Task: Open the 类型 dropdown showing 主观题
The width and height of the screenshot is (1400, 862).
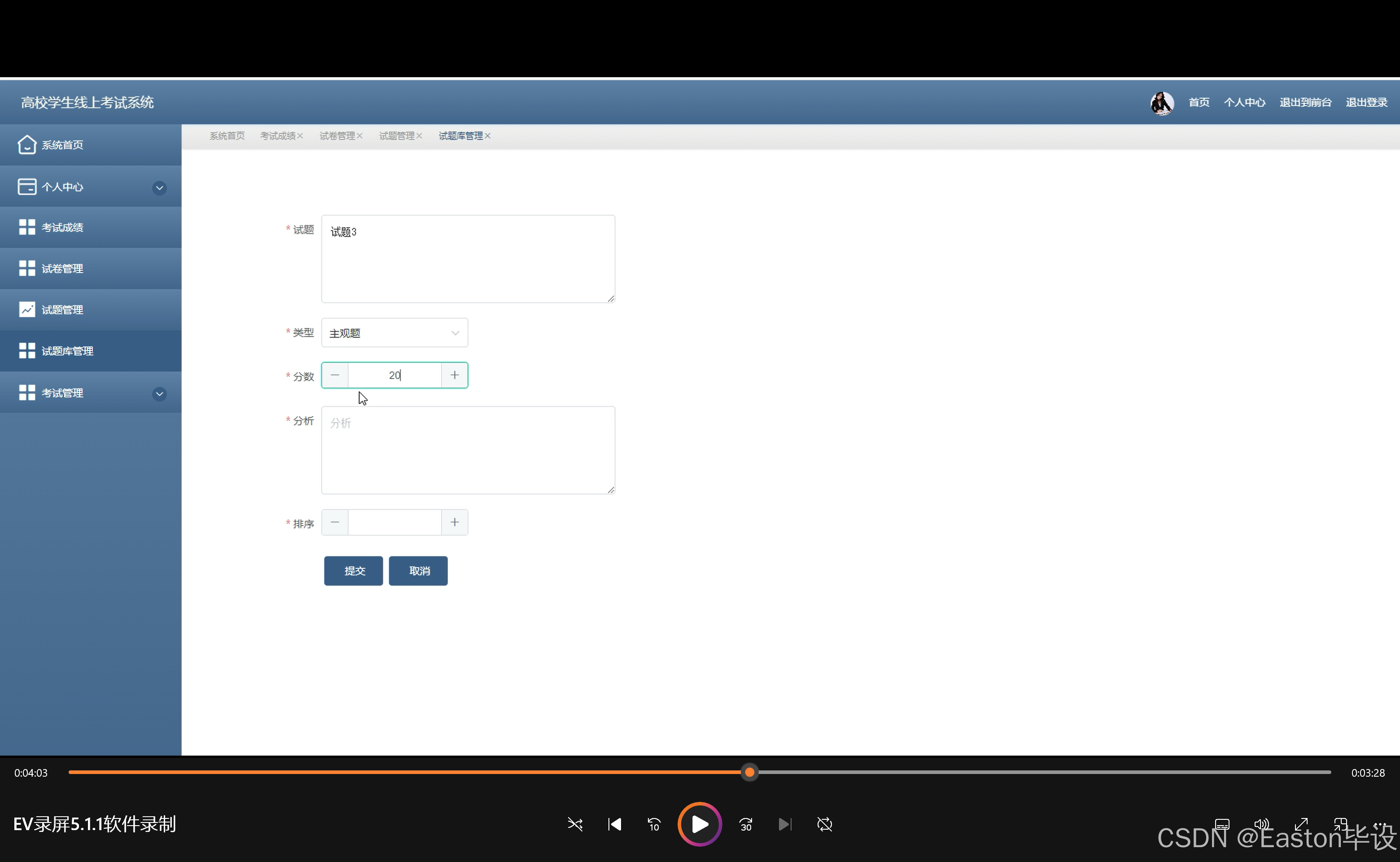Action: pos(394,333)
